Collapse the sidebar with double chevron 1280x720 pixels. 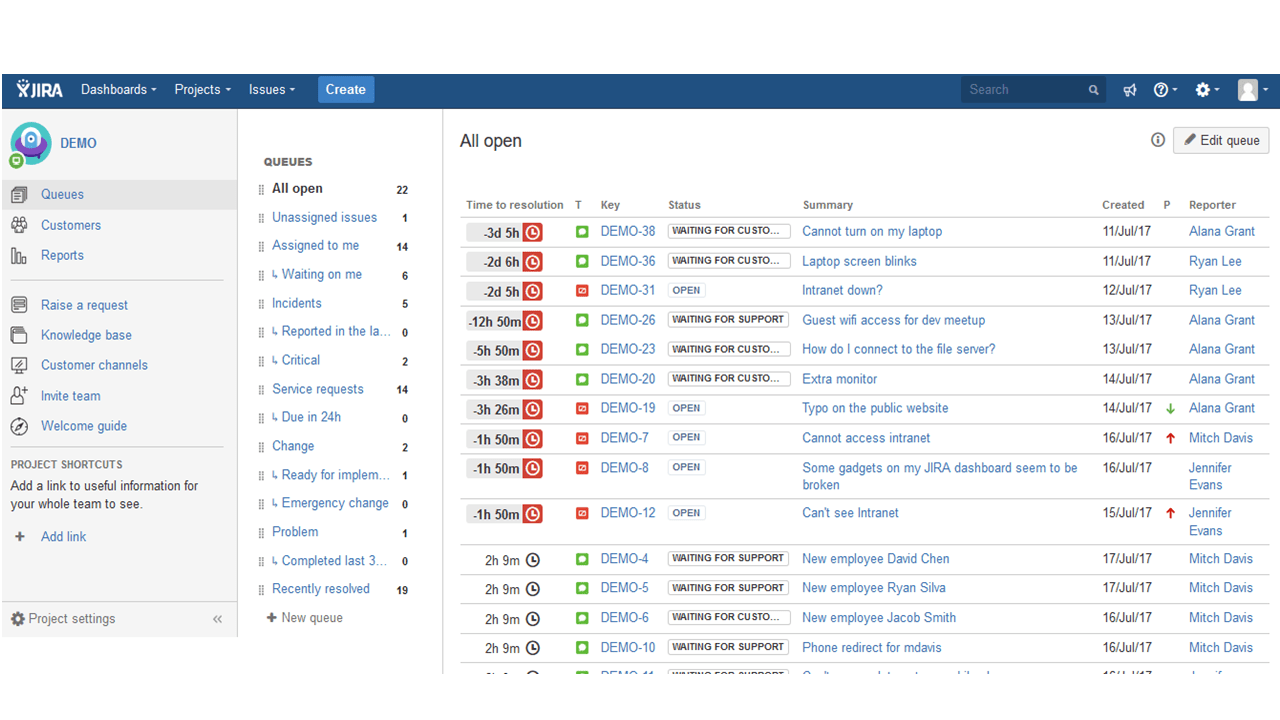click(217, 619)
